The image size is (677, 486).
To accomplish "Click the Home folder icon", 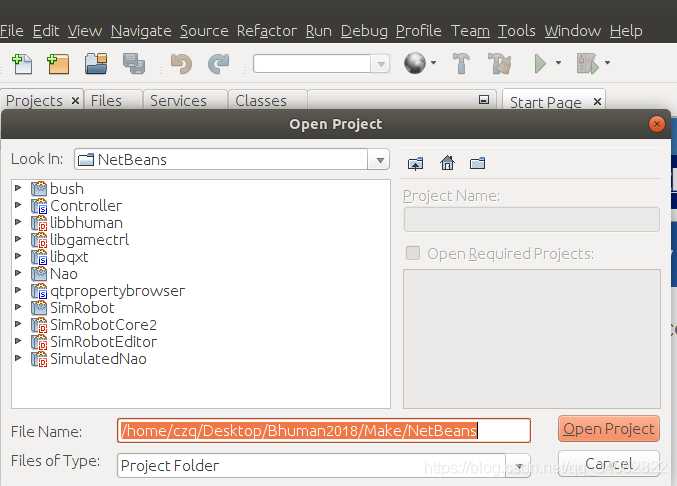I will pyautogui.click(x=447, y=163).
